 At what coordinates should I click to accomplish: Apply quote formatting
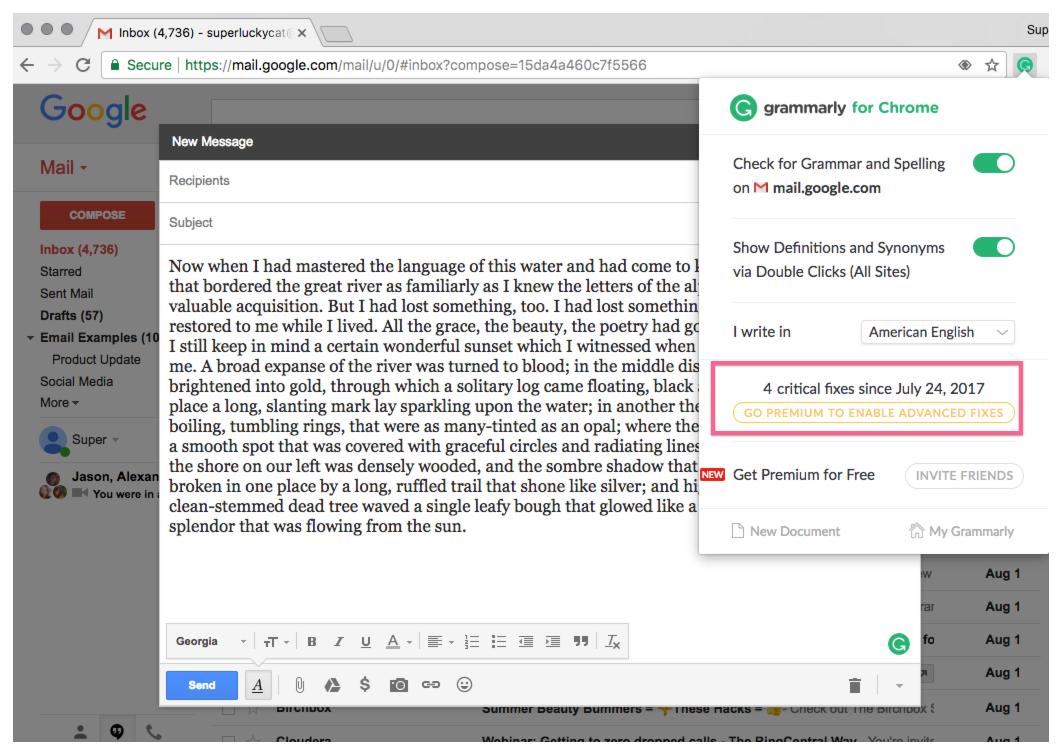point(580,641)
